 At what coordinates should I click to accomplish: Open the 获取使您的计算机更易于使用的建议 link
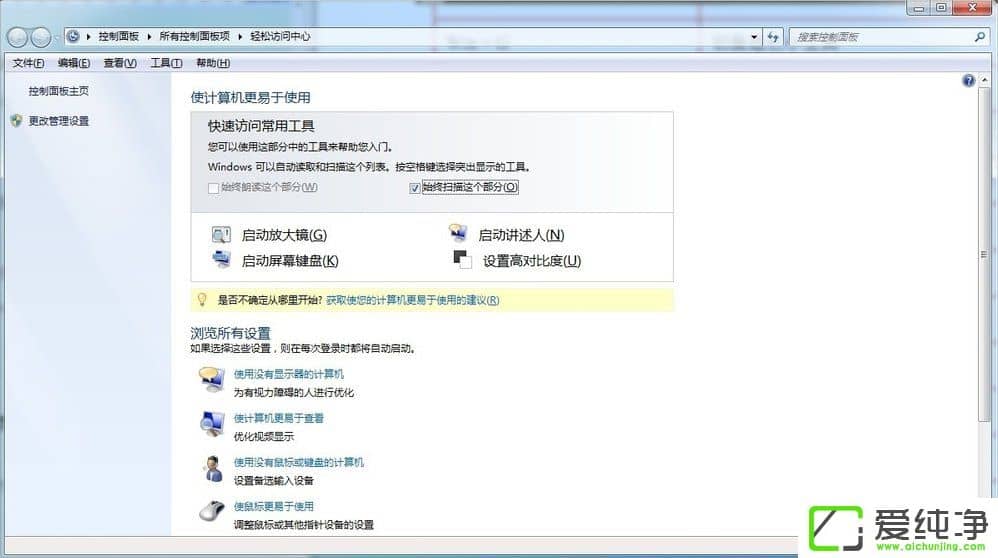[412, 300]
